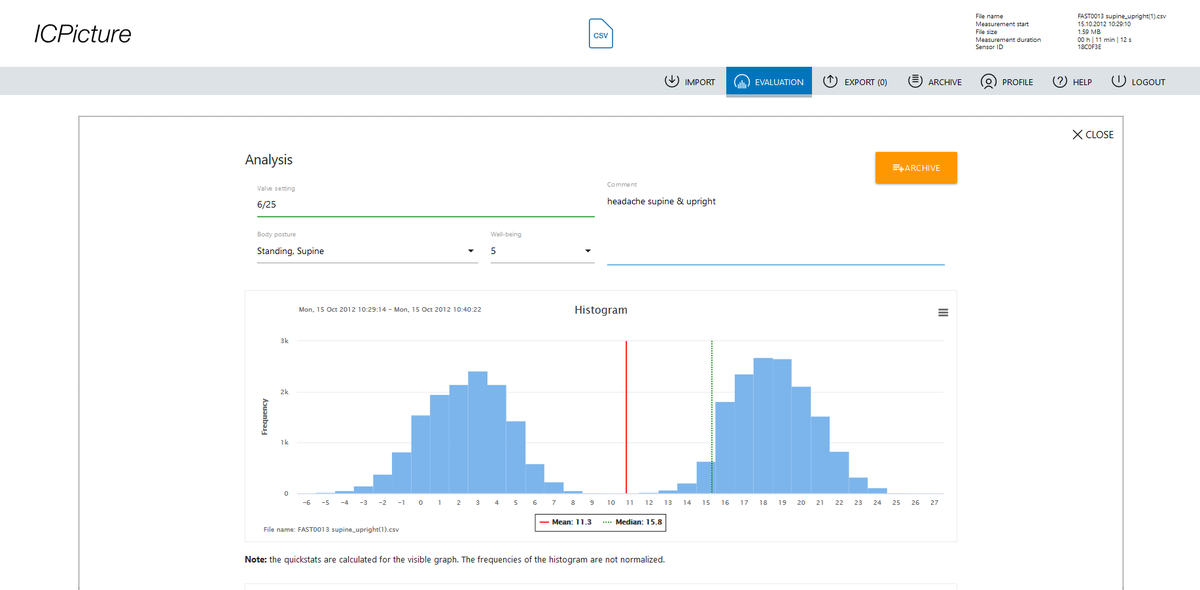Switch to the Evaluation tab
This screenshot has width=1200, height=590.
(768, 82)
